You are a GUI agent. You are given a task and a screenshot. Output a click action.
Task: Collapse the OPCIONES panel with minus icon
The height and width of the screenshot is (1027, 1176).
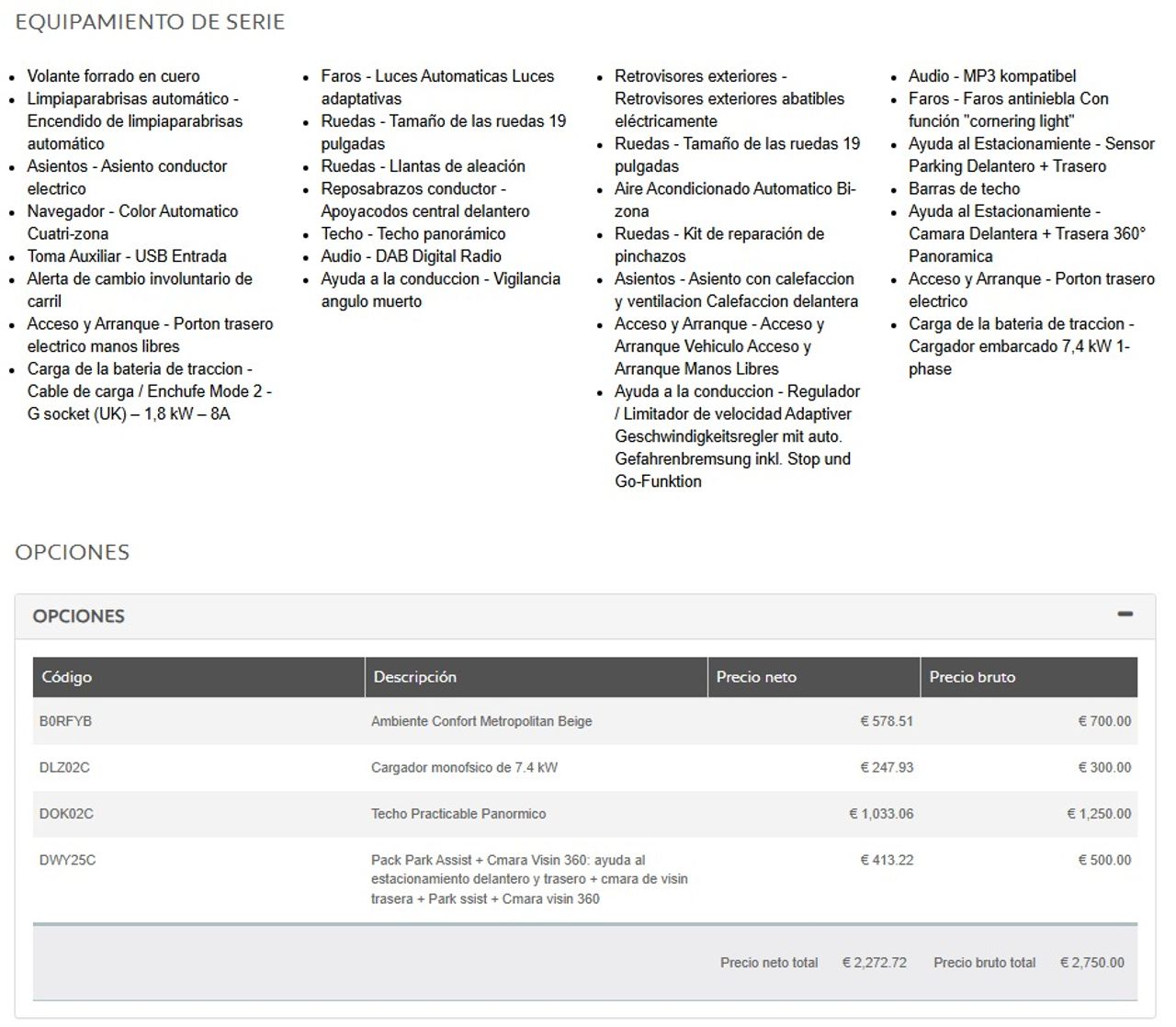[x=1125, y=615]
